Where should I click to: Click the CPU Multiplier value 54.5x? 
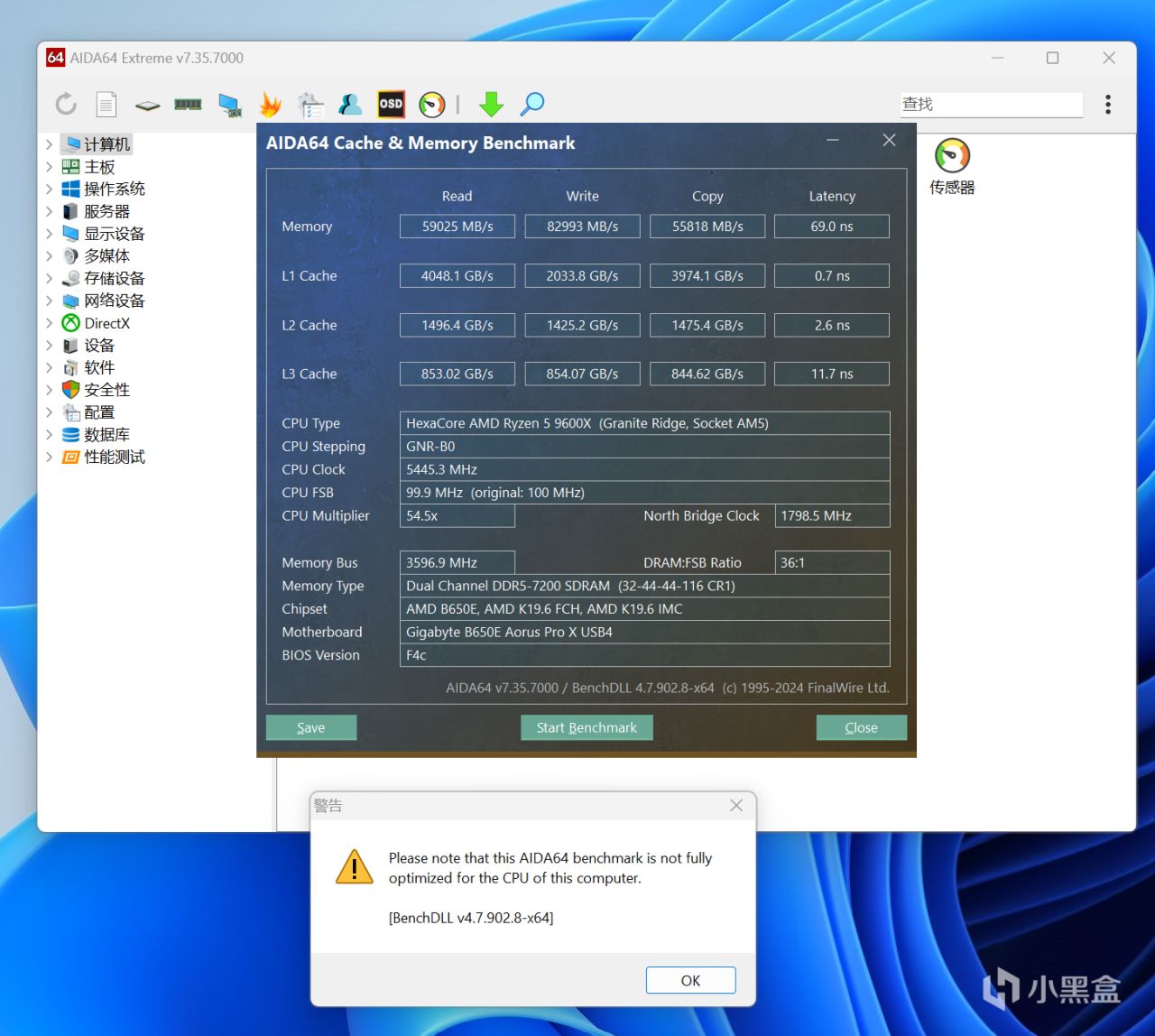coord(457,515)
